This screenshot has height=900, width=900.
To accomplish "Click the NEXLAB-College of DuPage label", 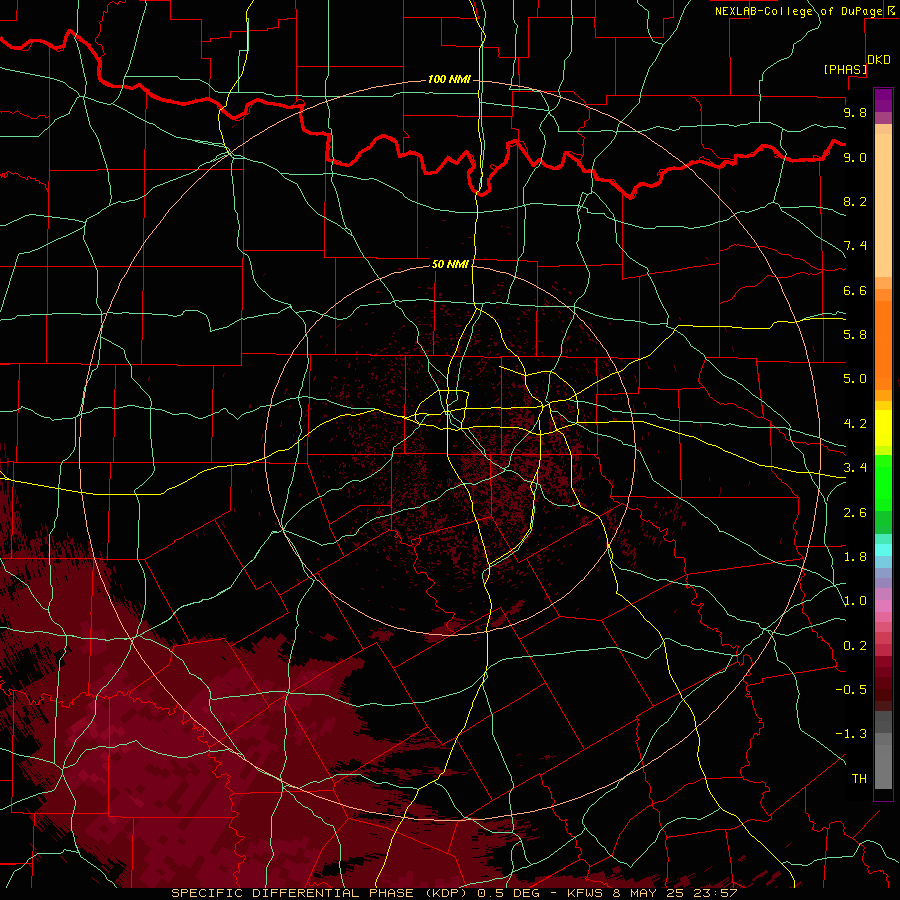I will [x=801, y=11].
